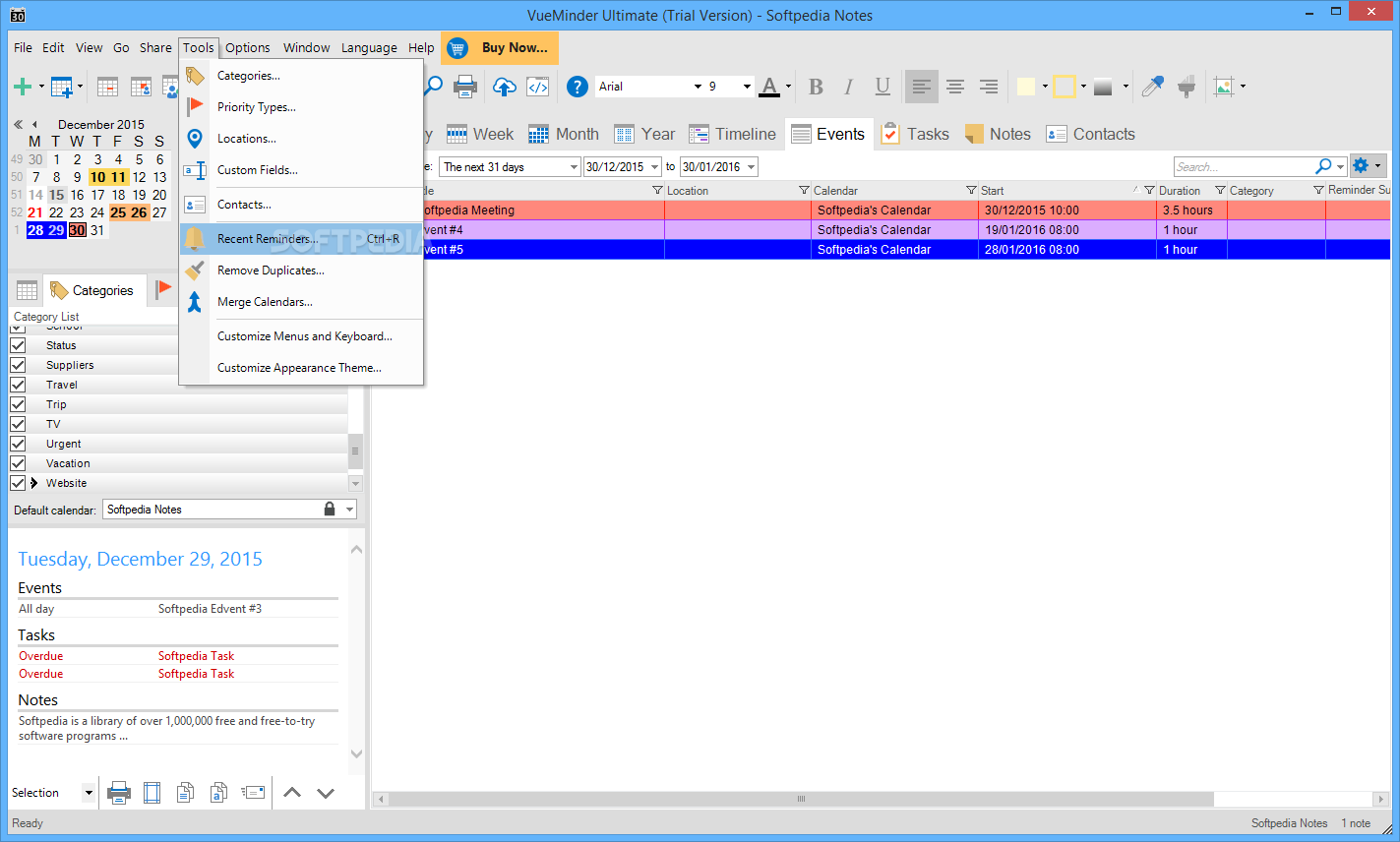Toggle Bold text formatting
Screen dimensions: 1400x842
click(816, 87)
